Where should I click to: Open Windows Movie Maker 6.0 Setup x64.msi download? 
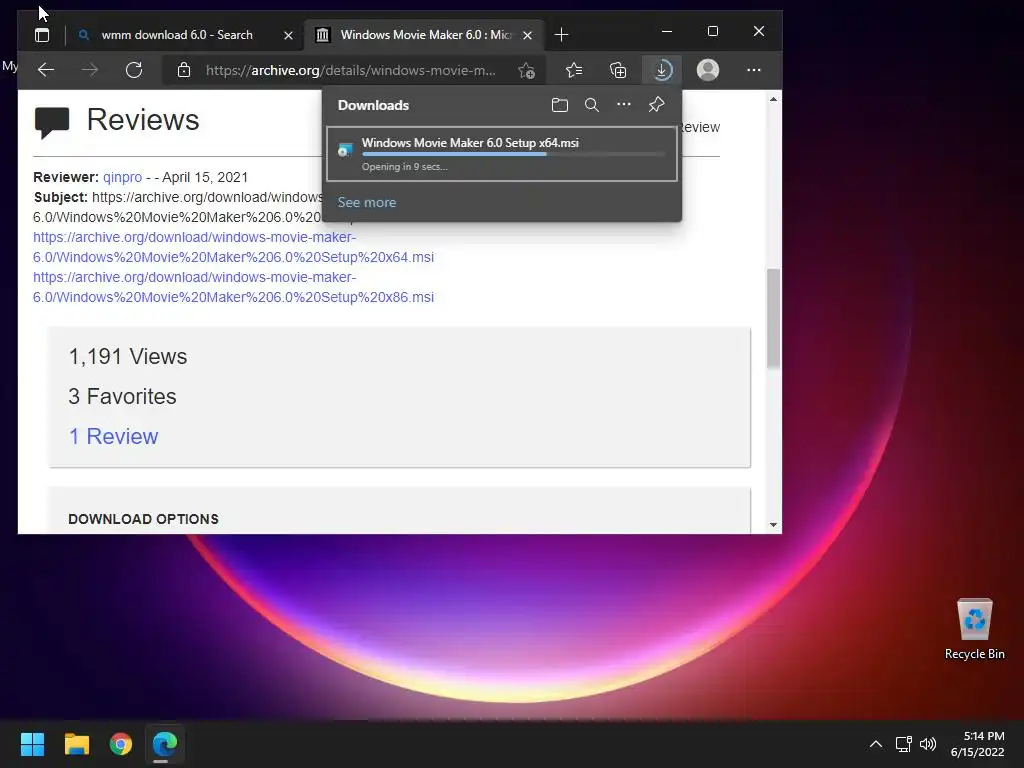(x=502, y=153)
